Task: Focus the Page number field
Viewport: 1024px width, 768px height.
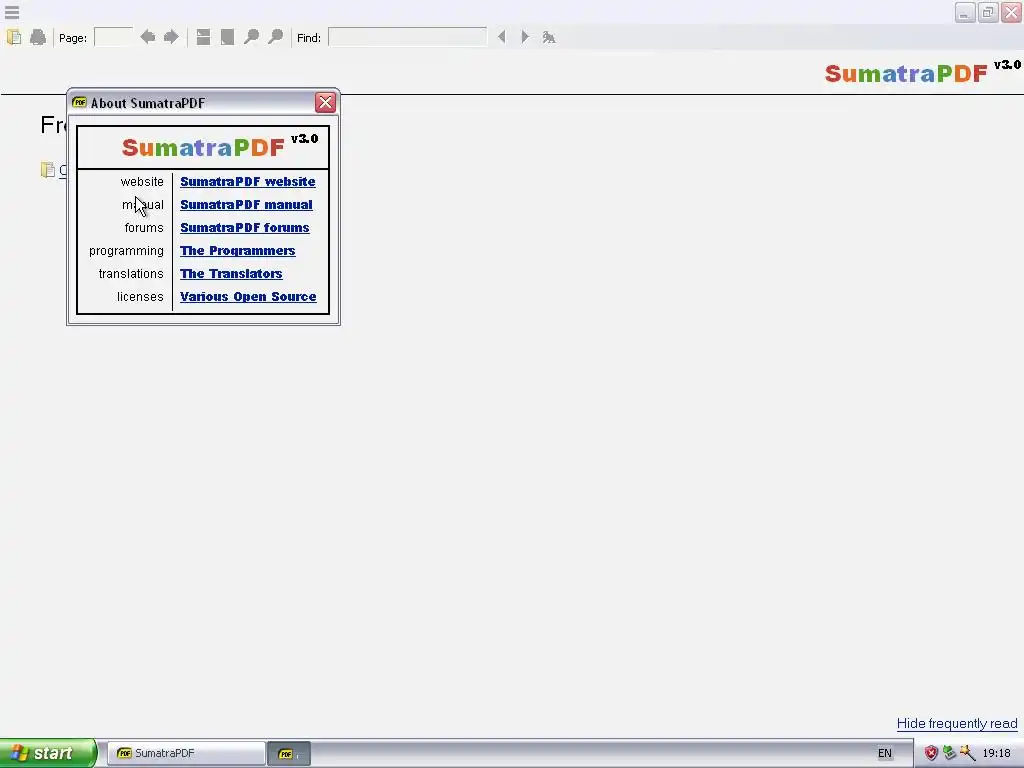Action: coord(114,37)
